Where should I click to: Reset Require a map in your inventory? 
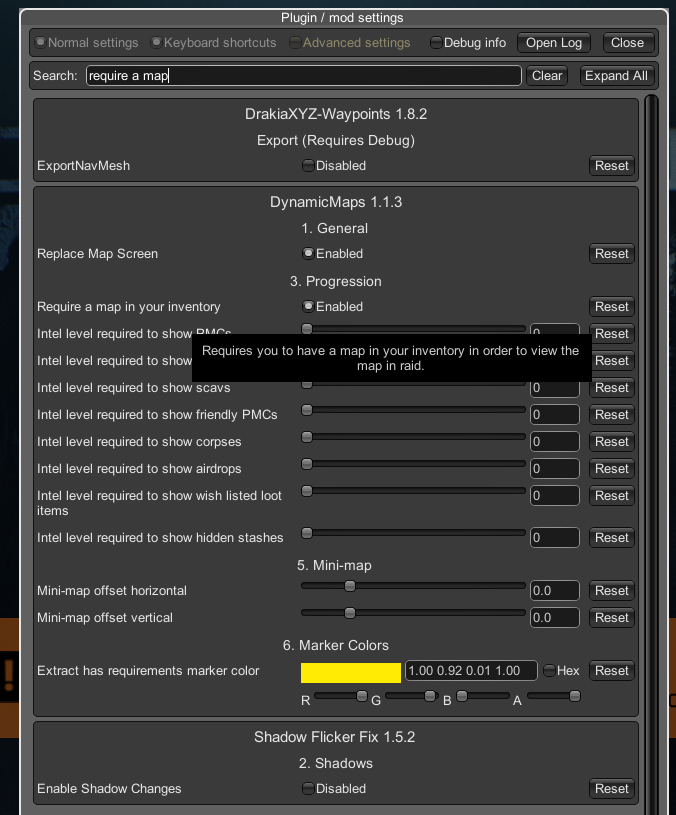(x=612, y=306)
